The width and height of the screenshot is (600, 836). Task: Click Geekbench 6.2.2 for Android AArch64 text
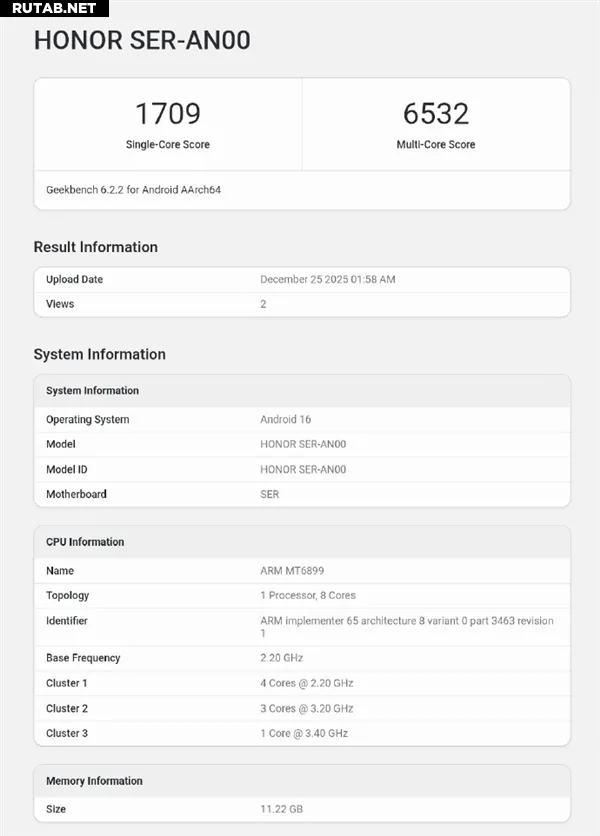133,190
